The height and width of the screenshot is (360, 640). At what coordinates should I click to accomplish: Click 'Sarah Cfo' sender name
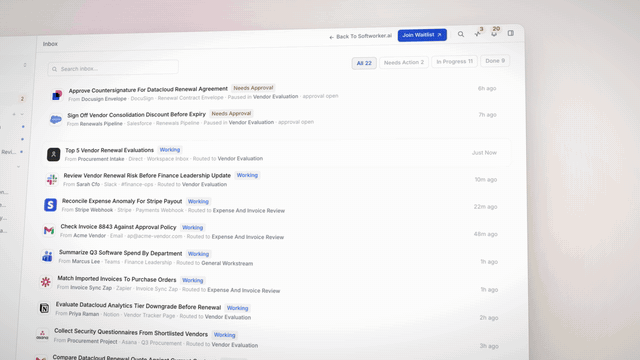(x=88, y=184)
